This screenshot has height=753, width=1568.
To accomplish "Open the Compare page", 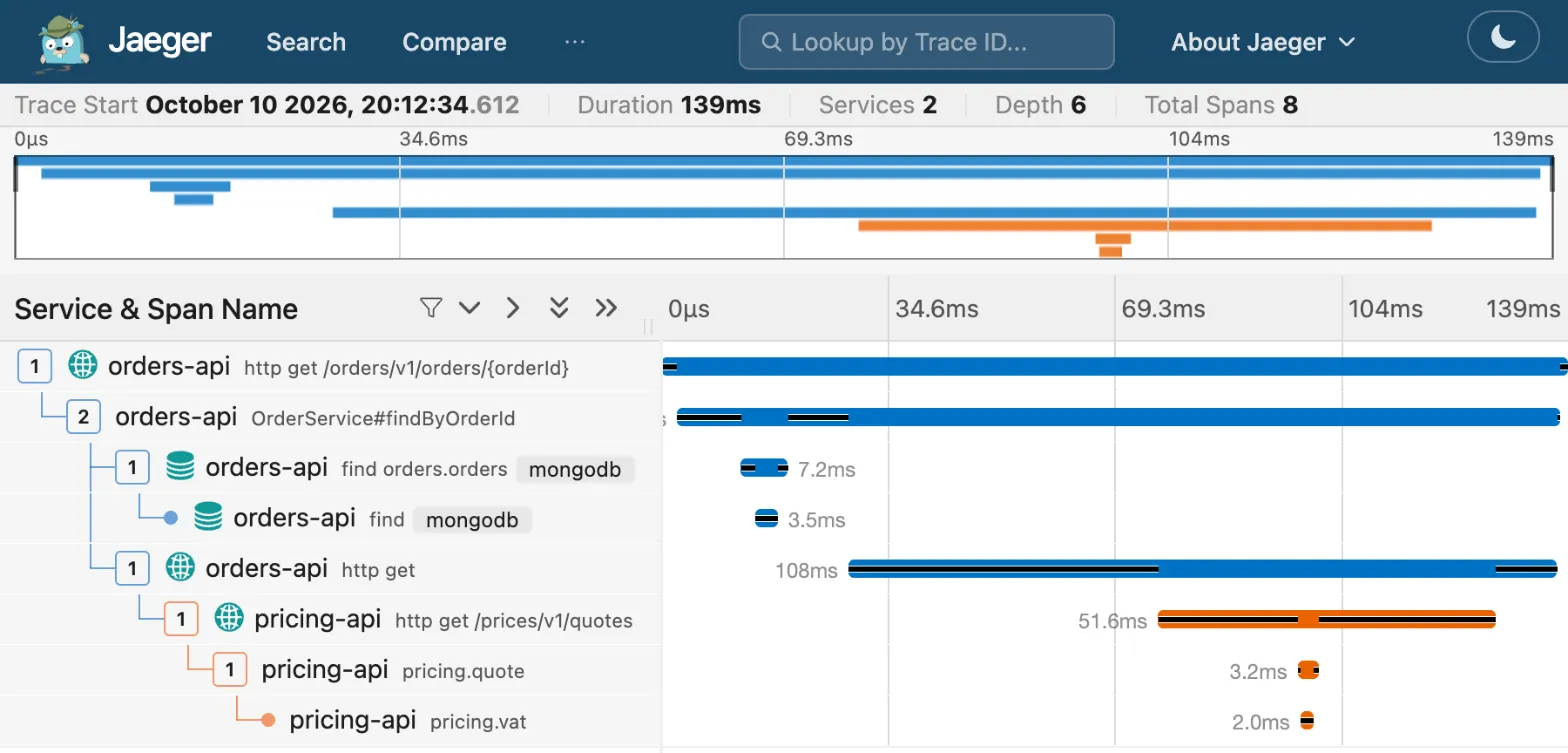I will tap(454, 42).
